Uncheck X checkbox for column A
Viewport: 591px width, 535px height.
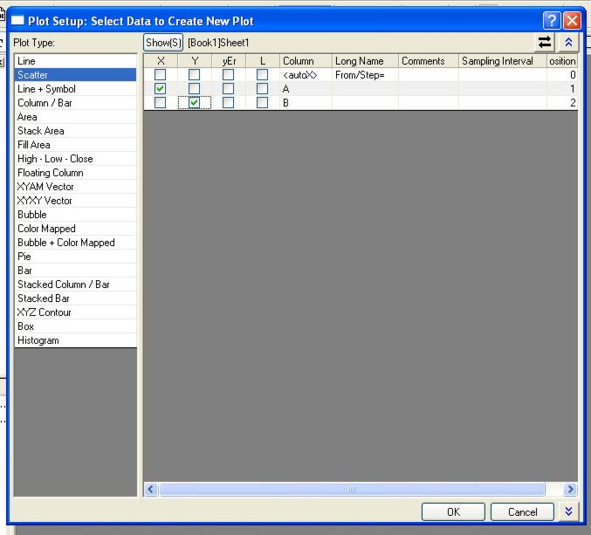click(x=160, y=89)
